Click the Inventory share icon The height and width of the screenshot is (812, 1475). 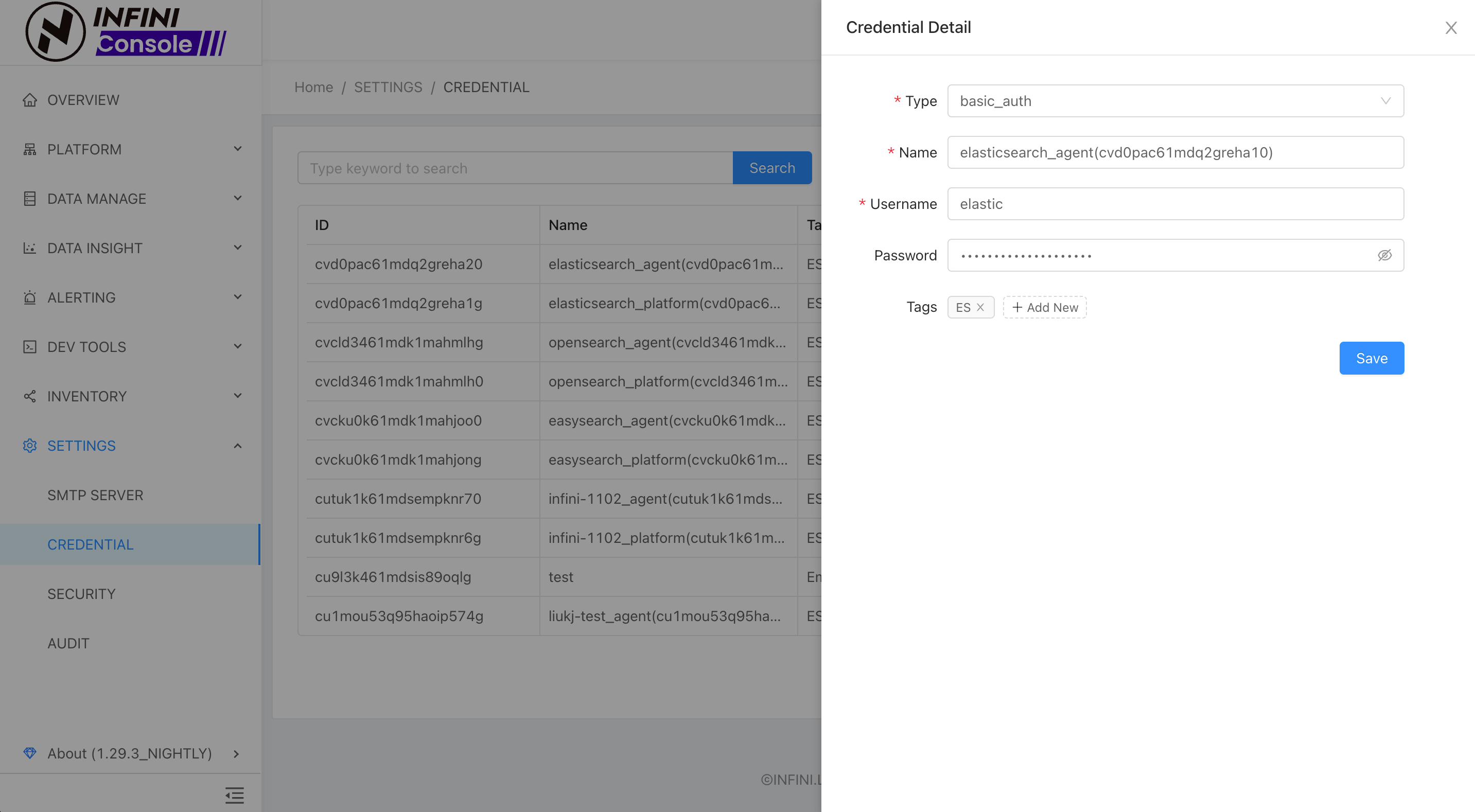(x=30, y=396)
